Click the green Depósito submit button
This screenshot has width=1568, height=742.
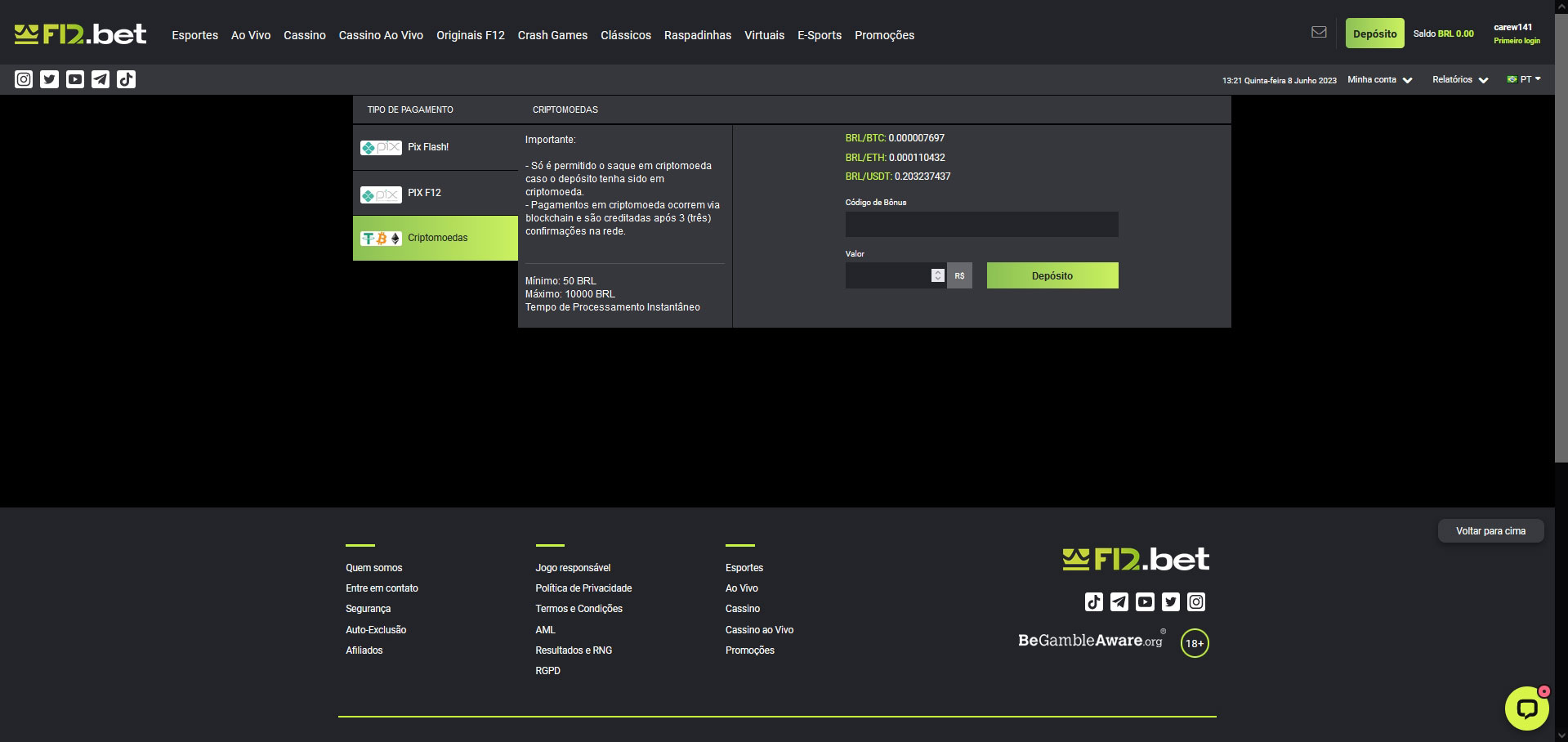(1052, 275)
